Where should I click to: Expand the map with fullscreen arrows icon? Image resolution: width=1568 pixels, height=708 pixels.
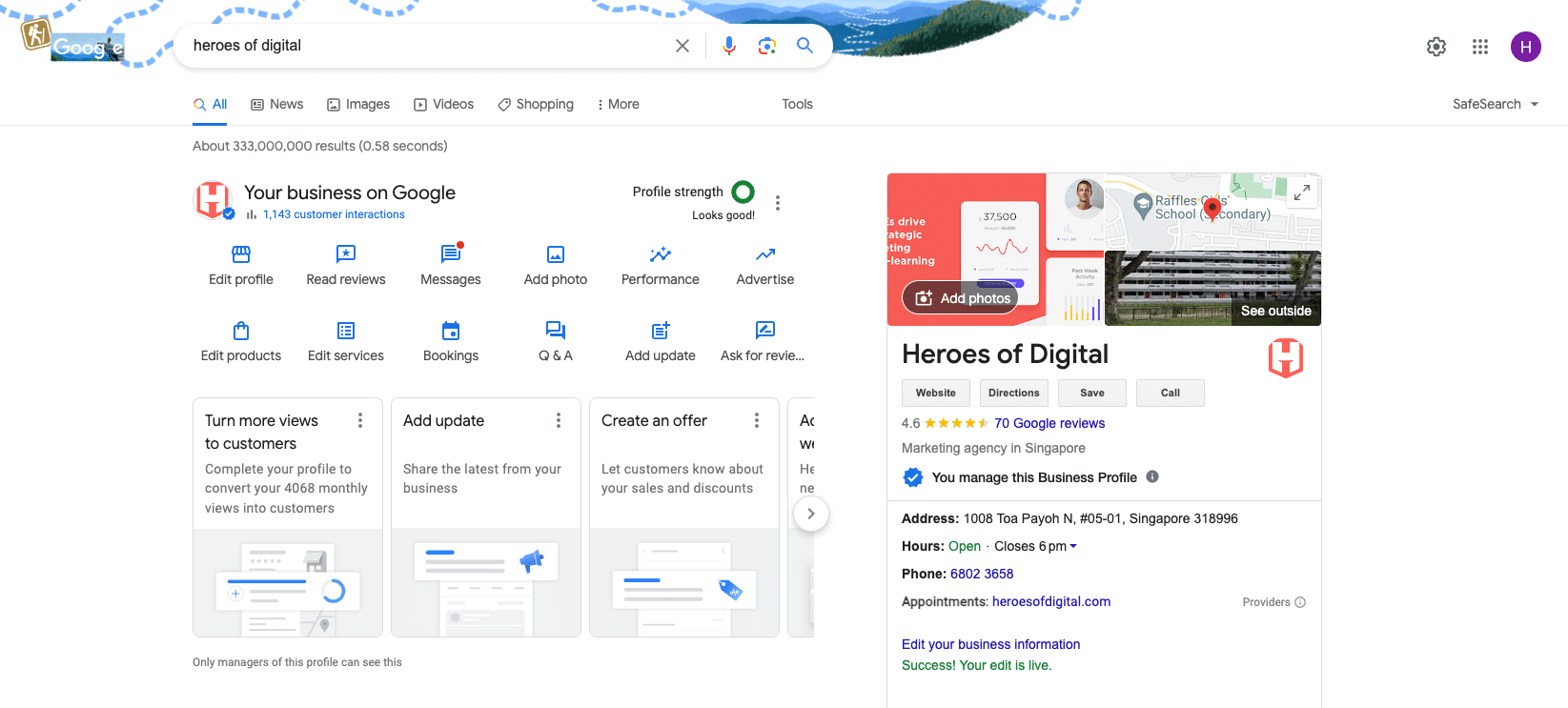point(1302,192)
